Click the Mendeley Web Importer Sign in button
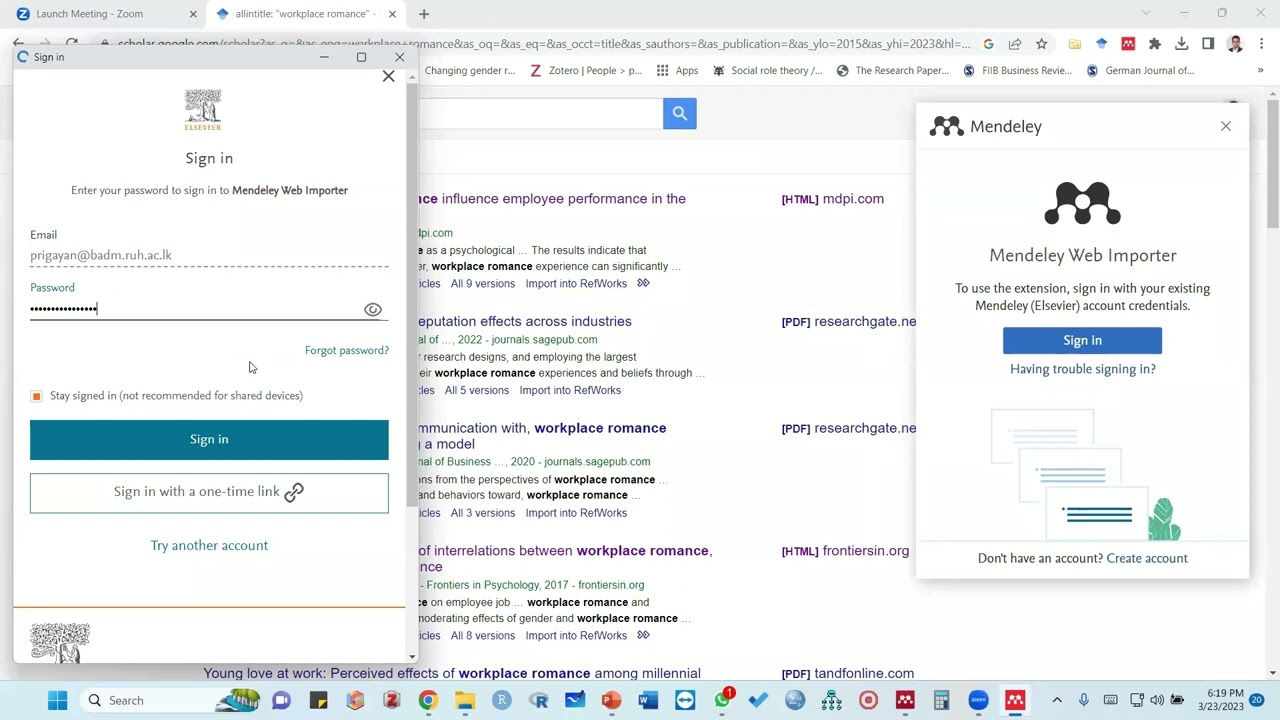The image size is (1280, 720). click(1082, 341)
